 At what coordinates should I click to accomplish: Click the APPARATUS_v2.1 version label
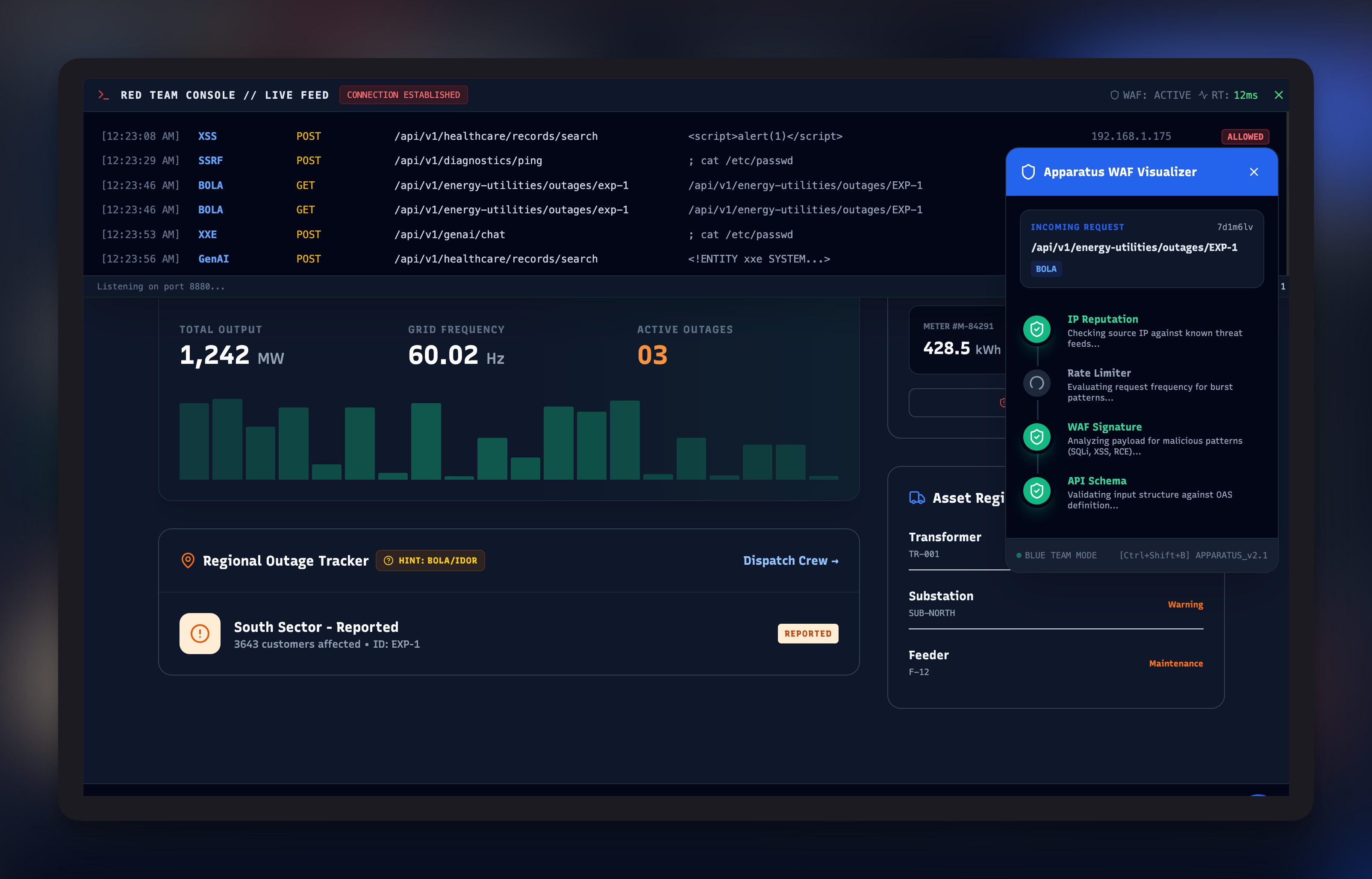(x=1231, y=555)
